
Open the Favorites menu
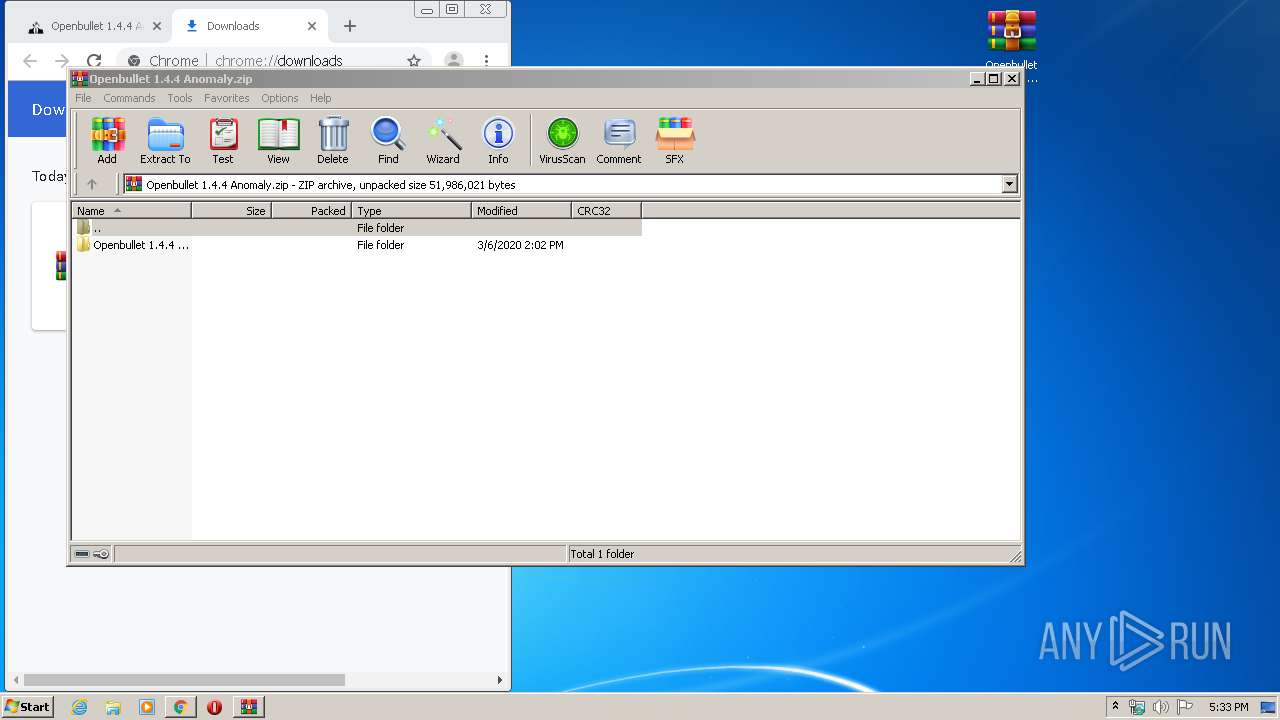click(227, 98)
